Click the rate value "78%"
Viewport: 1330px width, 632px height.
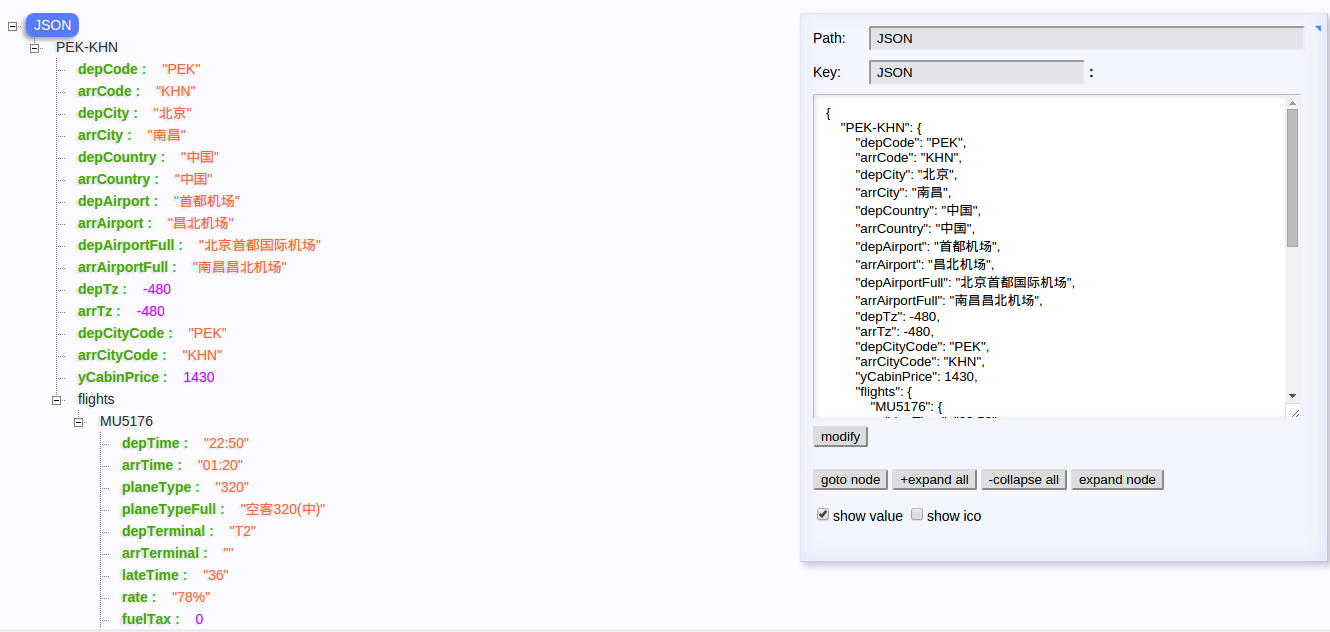pos(191,597)
